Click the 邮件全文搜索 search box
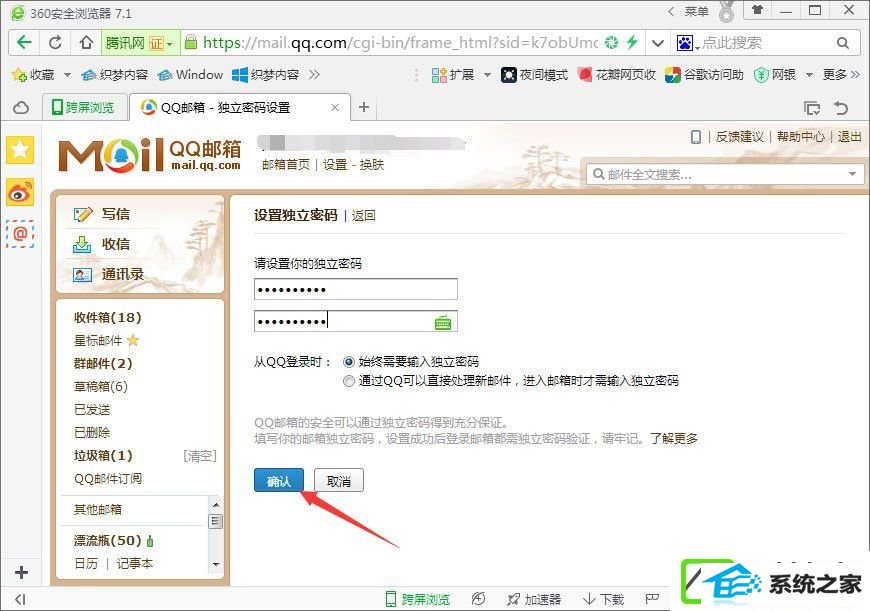The height and width of the screenshot is (611, 870). [725, 174]
